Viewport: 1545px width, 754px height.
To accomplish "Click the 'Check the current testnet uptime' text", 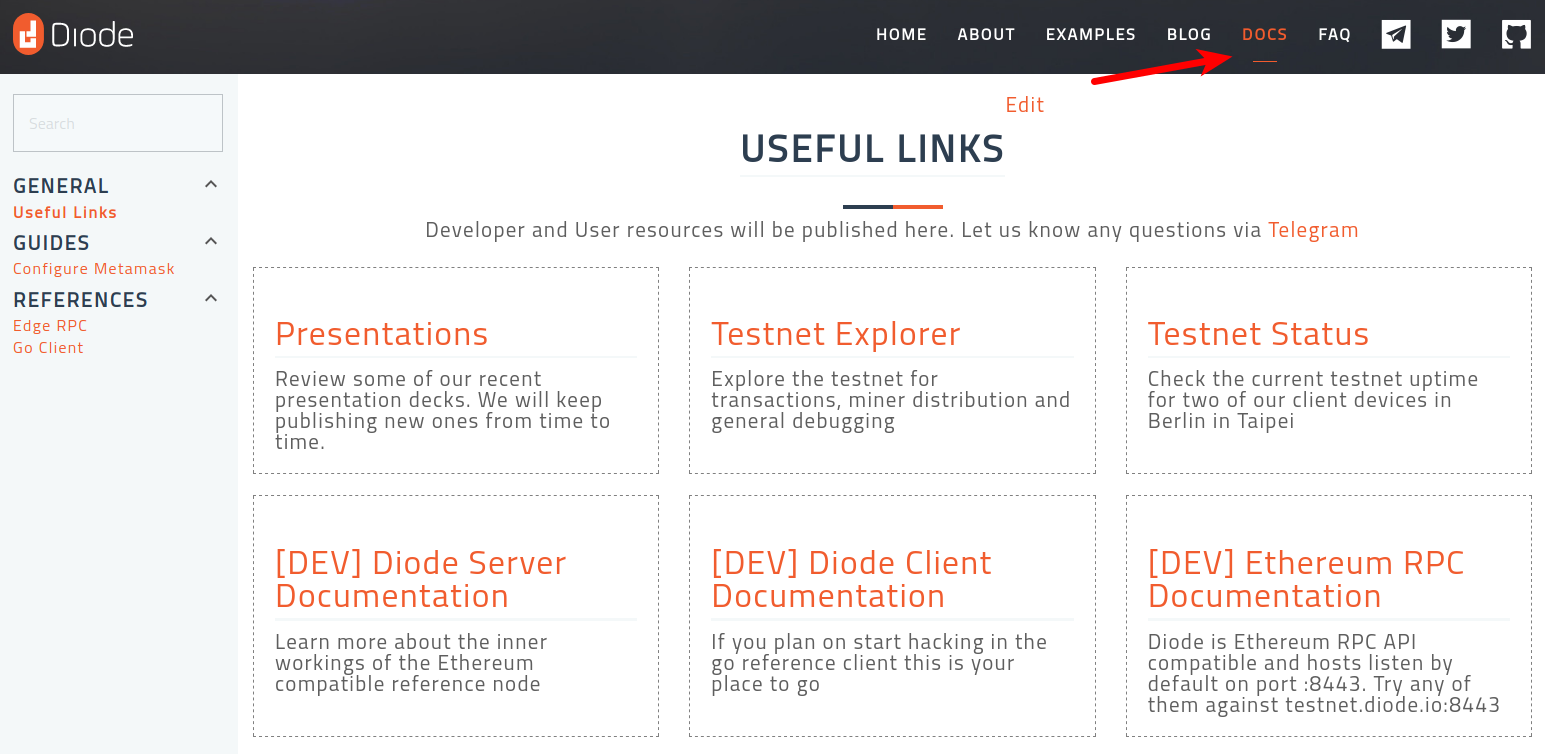I will [x=1313, y=400].
